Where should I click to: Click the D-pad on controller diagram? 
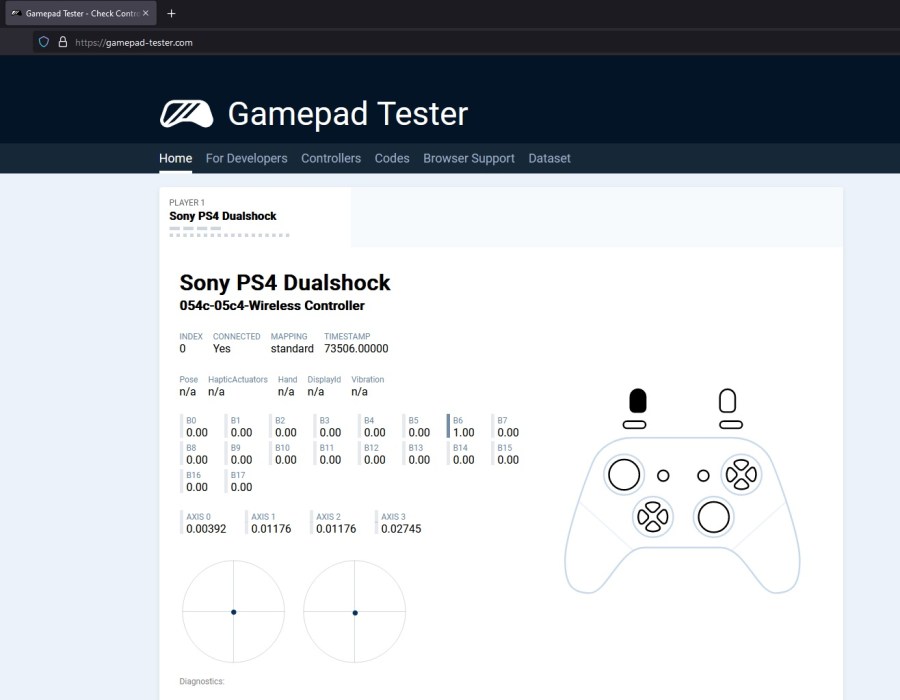click(x=652, y=516)
